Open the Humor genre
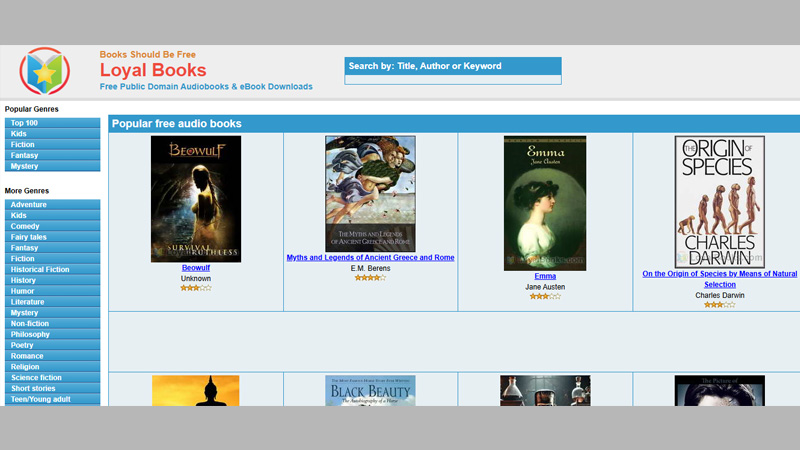 pyautogui.click(x=53, y=291)
